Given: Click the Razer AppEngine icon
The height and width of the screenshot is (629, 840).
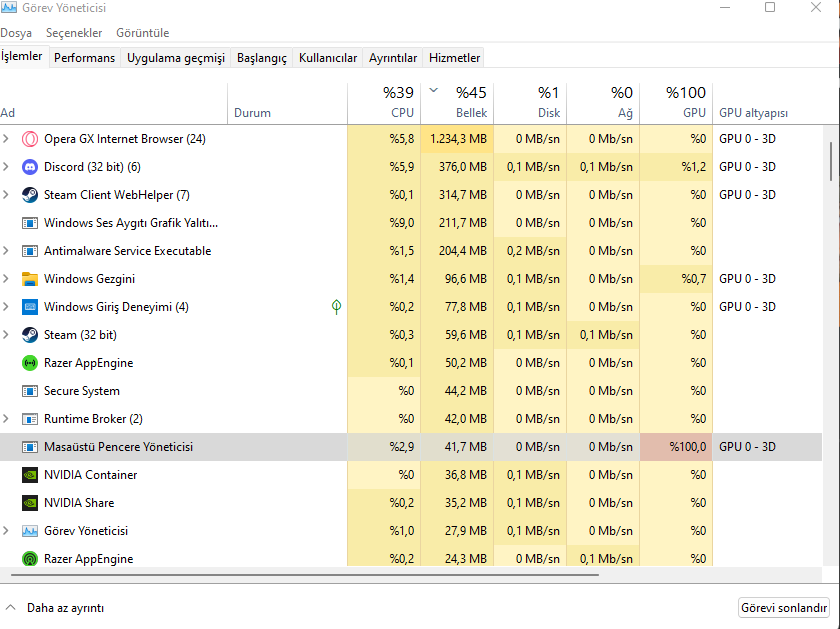Looking at the screenshot, I should click(29, 363).
